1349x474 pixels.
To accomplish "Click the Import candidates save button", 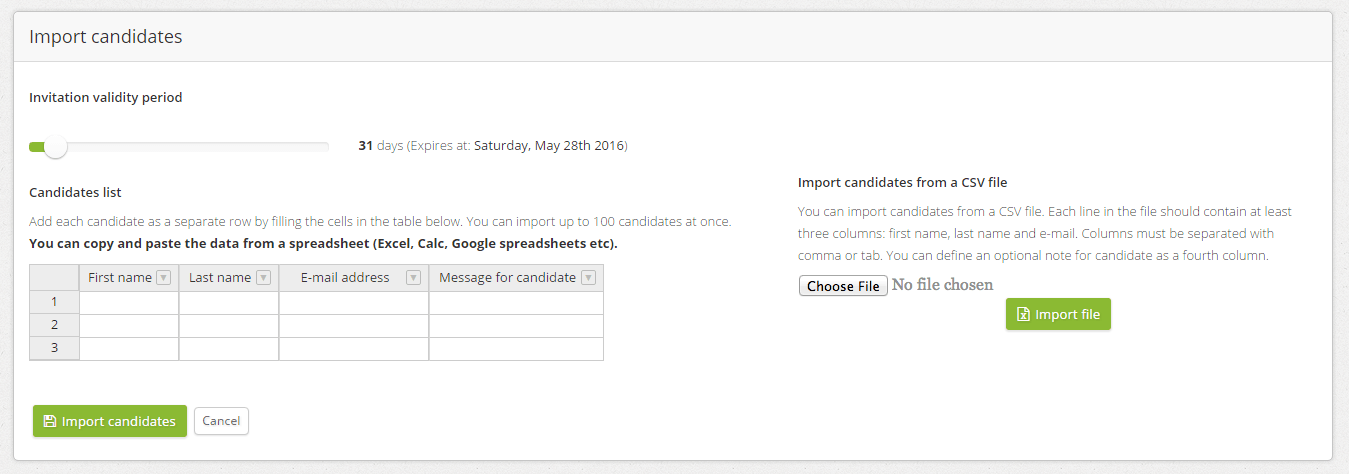I will coord(110,421).
